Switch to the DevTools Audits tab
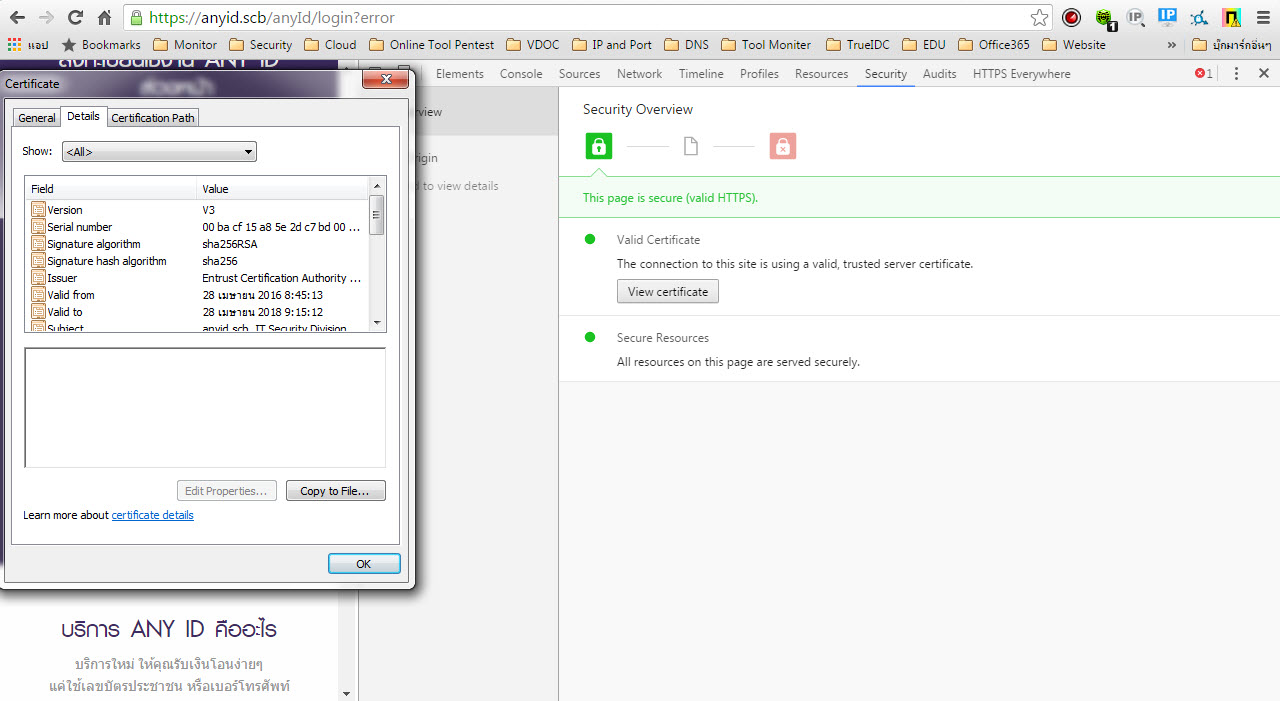The width and height of the screenshot is (1280, 701). pos(939,74)
